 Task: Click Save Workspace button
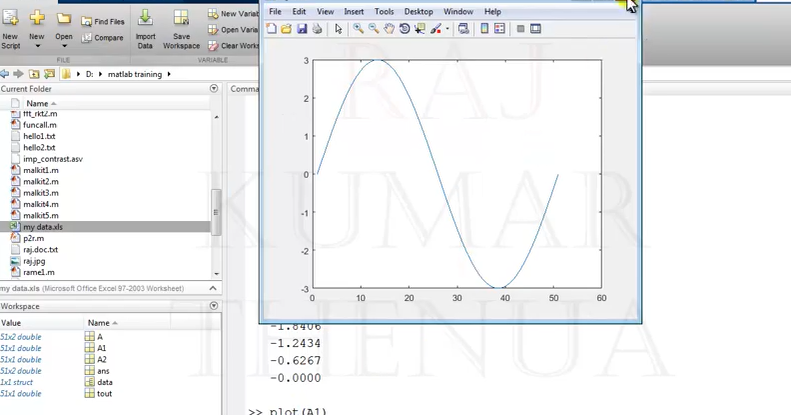(182, 30)
